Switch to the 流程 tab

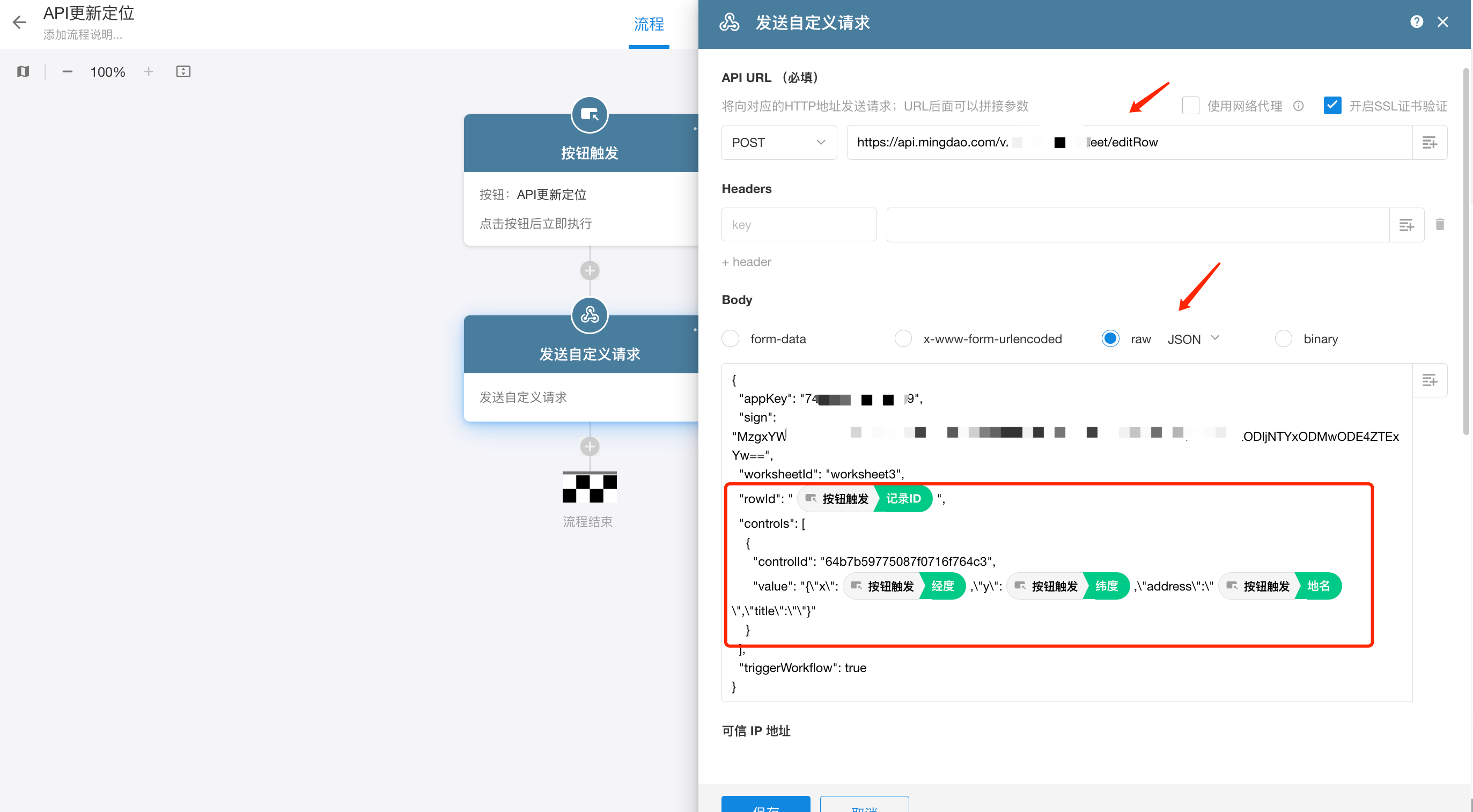[x=649, y=25]
